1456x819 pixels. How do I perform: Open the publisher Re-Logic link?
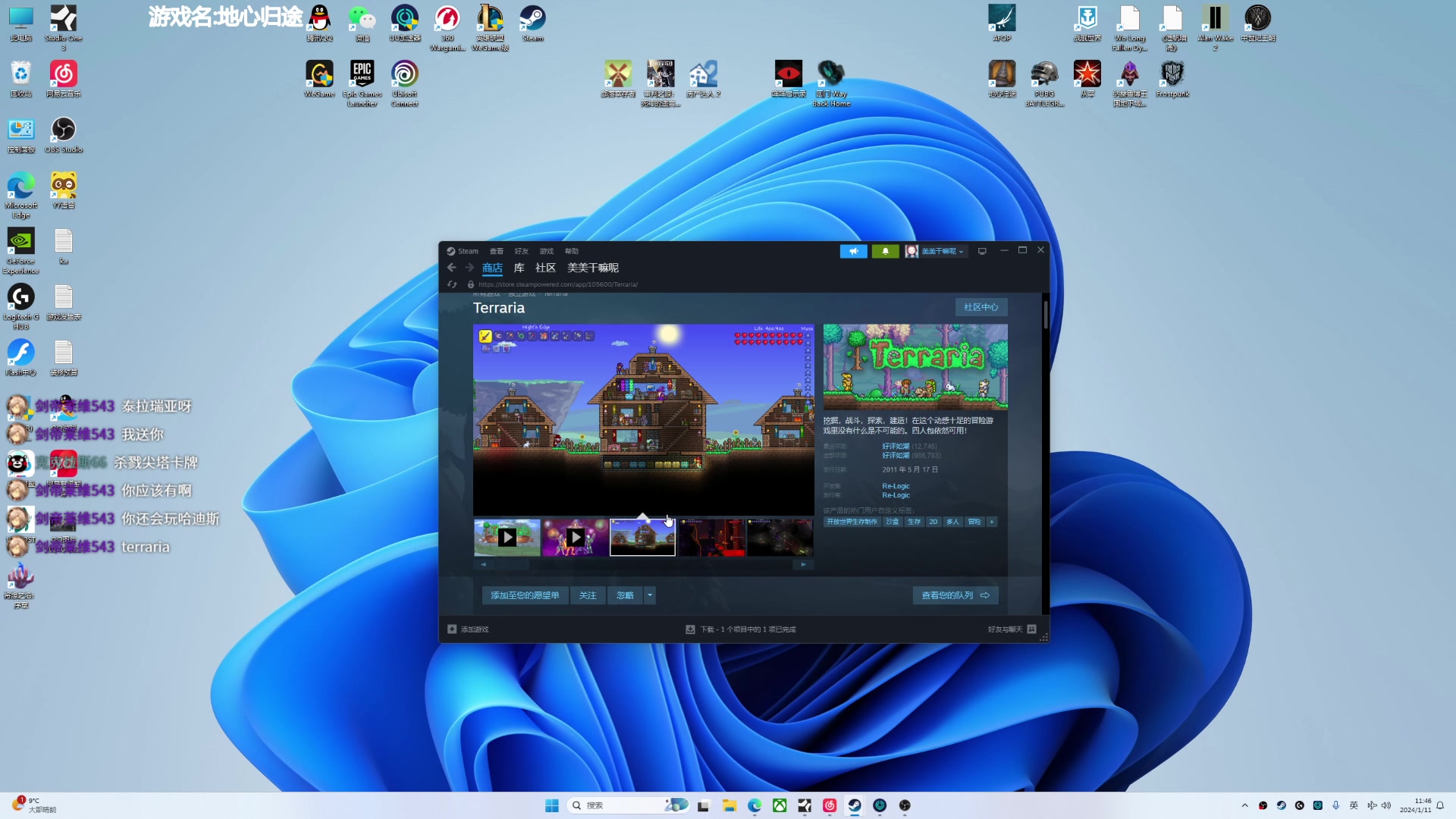click(896, 495)
